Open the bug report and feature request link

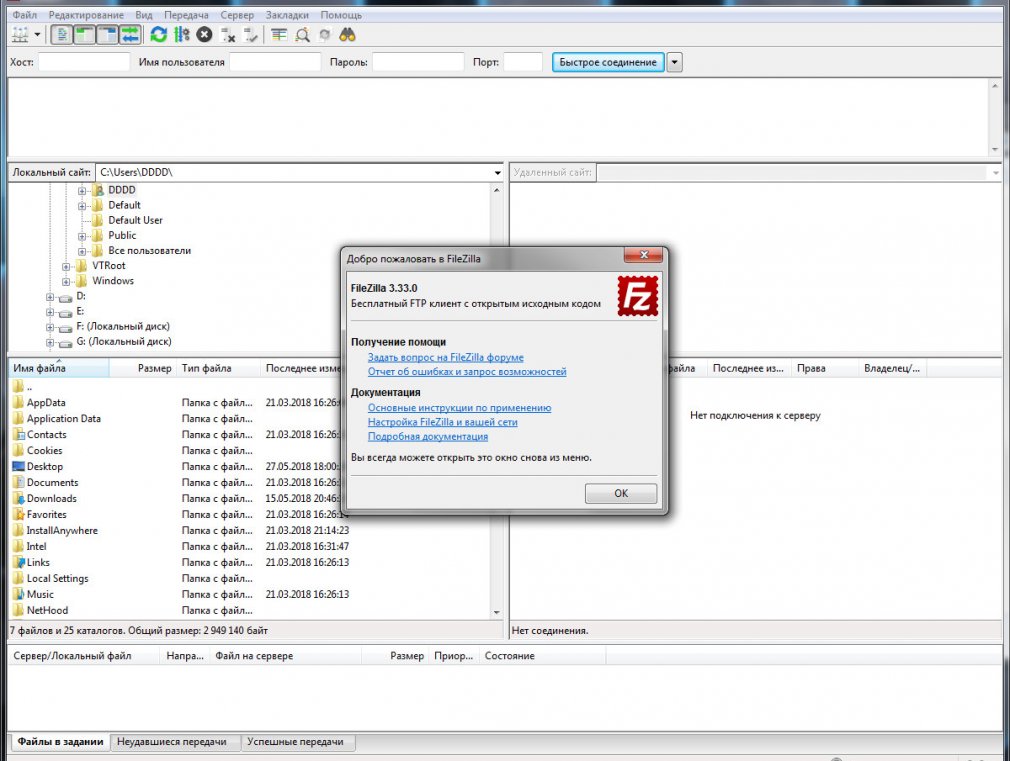(467, 371)
